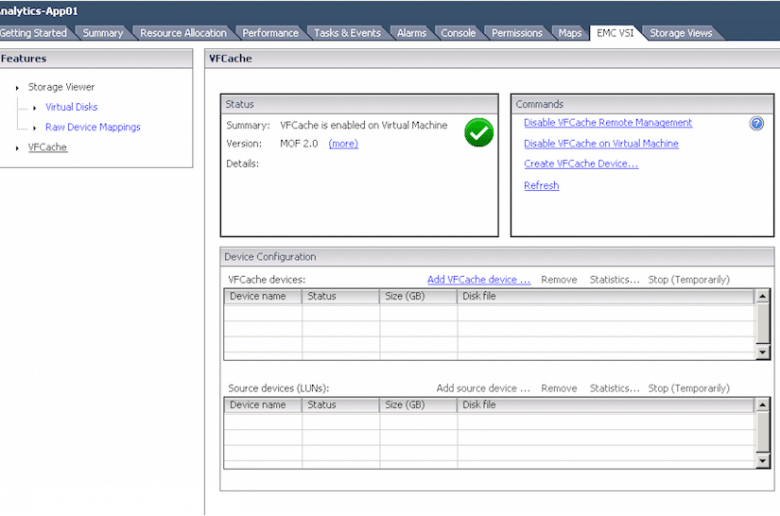
Task: Click source devices table scroll-down arrow
Action: pyautogui.click(x=762, y=461)
